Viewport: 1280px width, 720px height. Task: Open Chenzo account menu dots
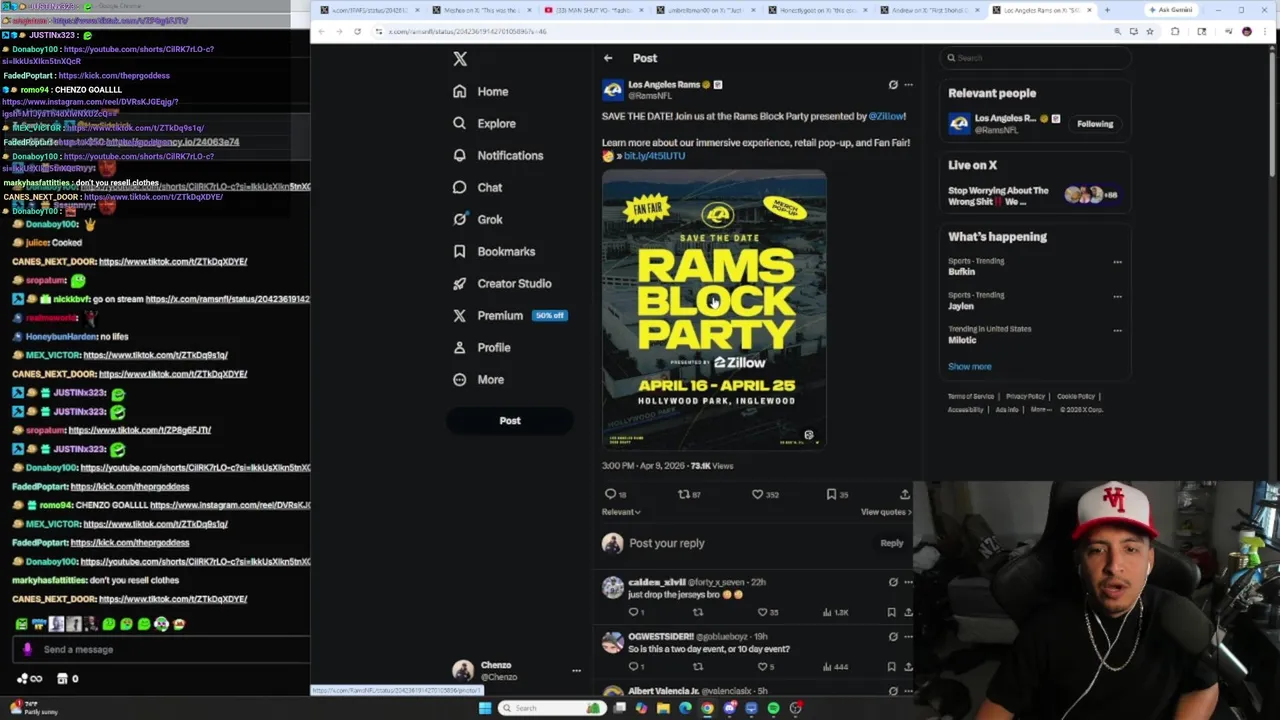coord(576,671)
